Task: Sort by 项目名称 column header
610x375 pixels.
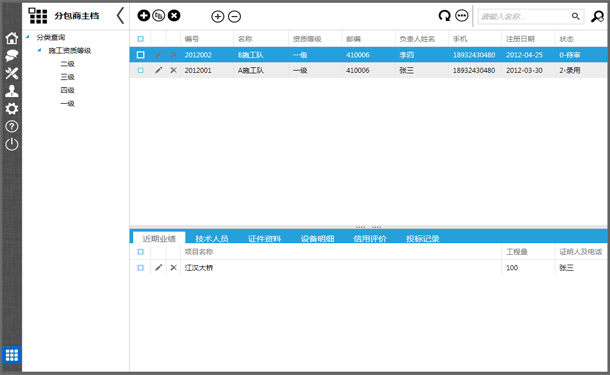Action: coord(199,252)
